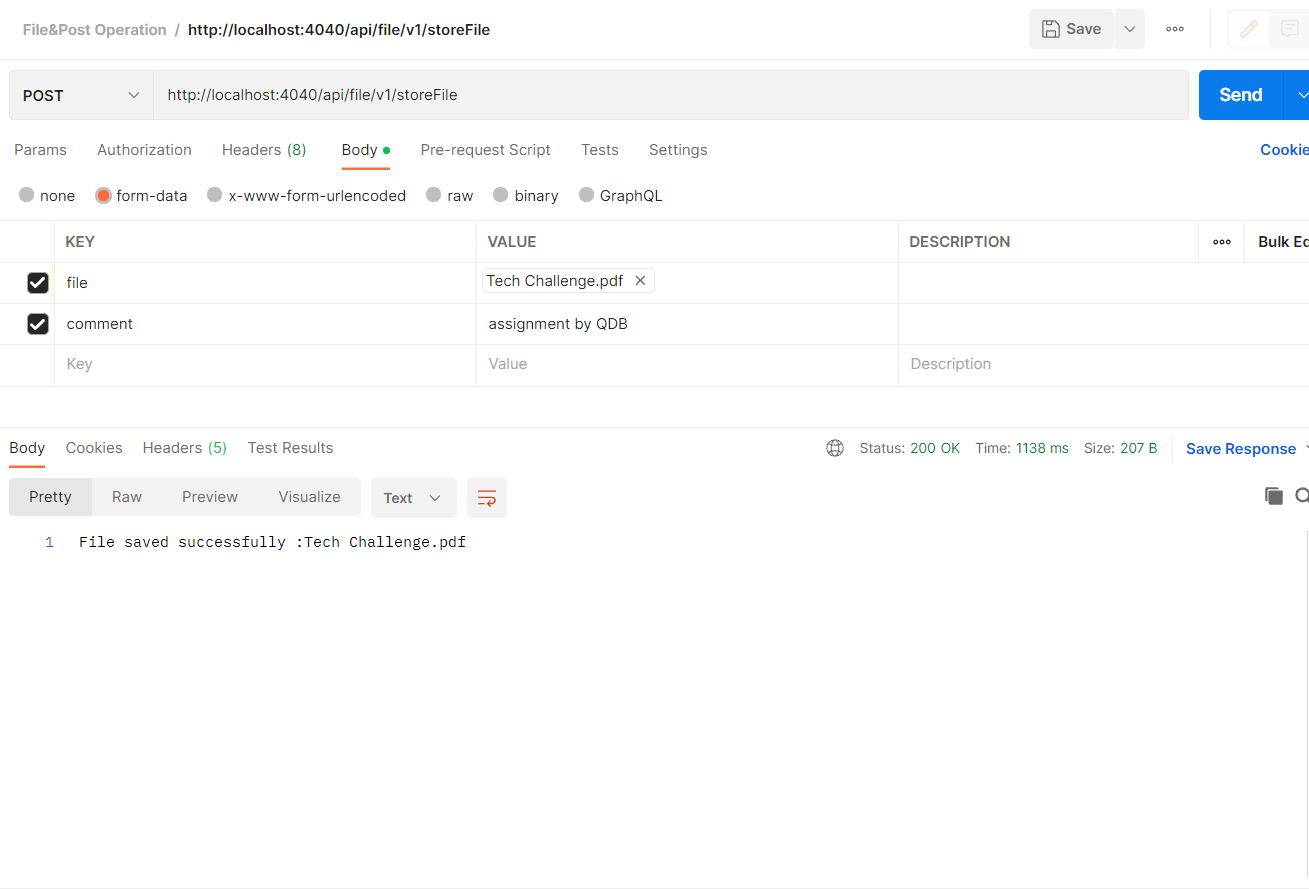Open the key-value options ellipsis above Bulk Edit

click(1221, 241)
